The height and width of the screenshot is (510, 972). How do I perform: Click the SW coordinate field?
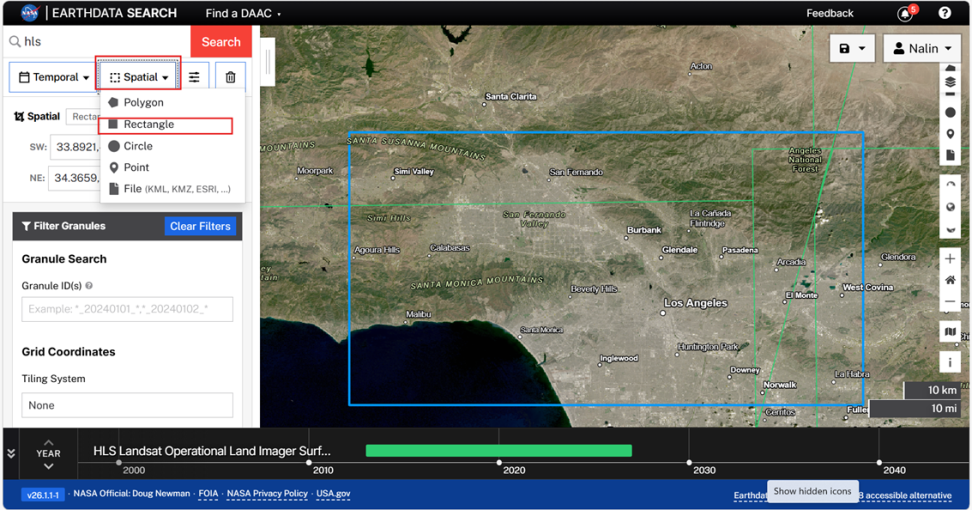(x=76, y=147)
